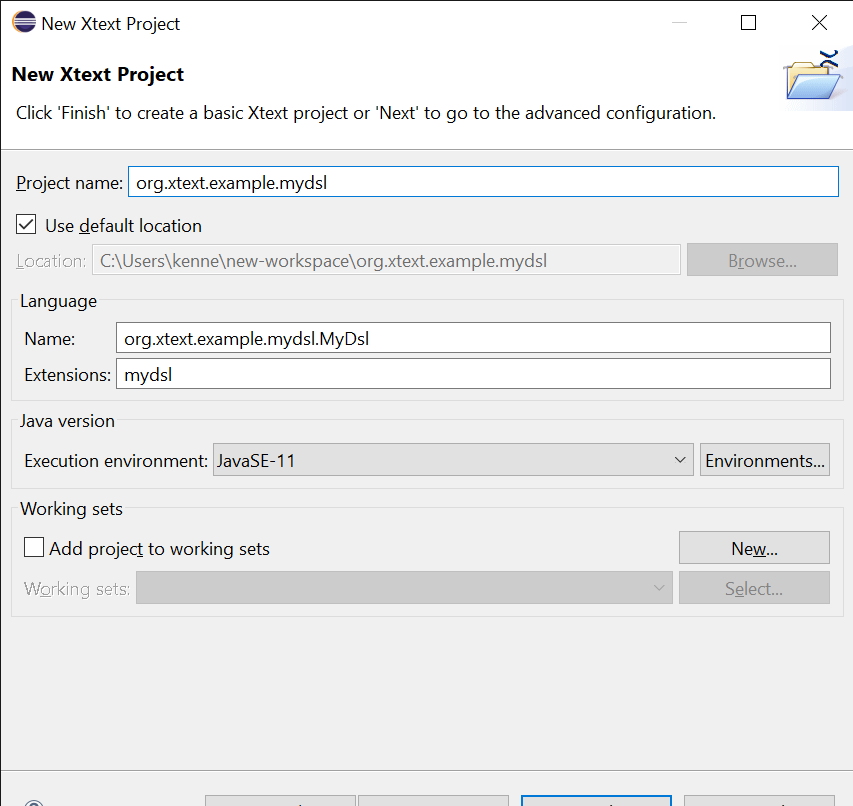This screenshot has height=806, width=853.
Task: Open the Execution environment dropdown
Action: 453,460
